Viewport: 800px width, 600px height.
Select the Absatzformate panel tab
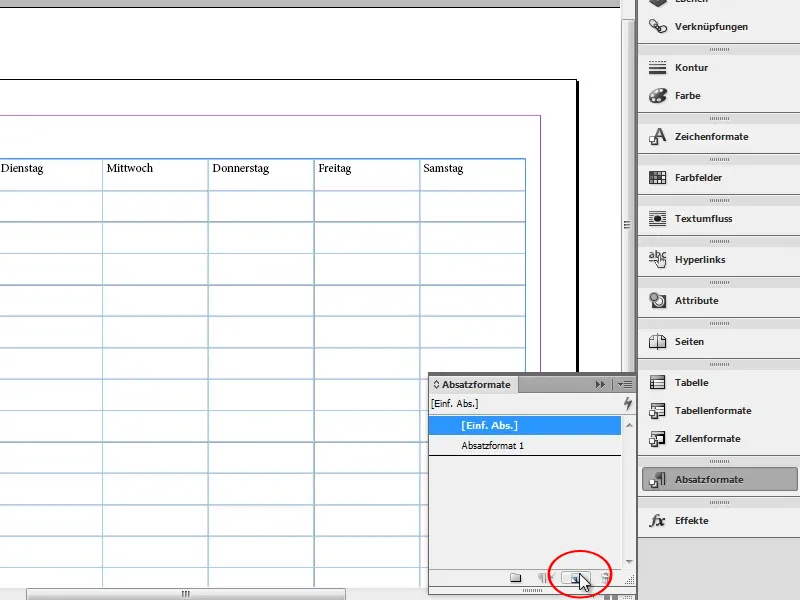(x=474, y=385)
